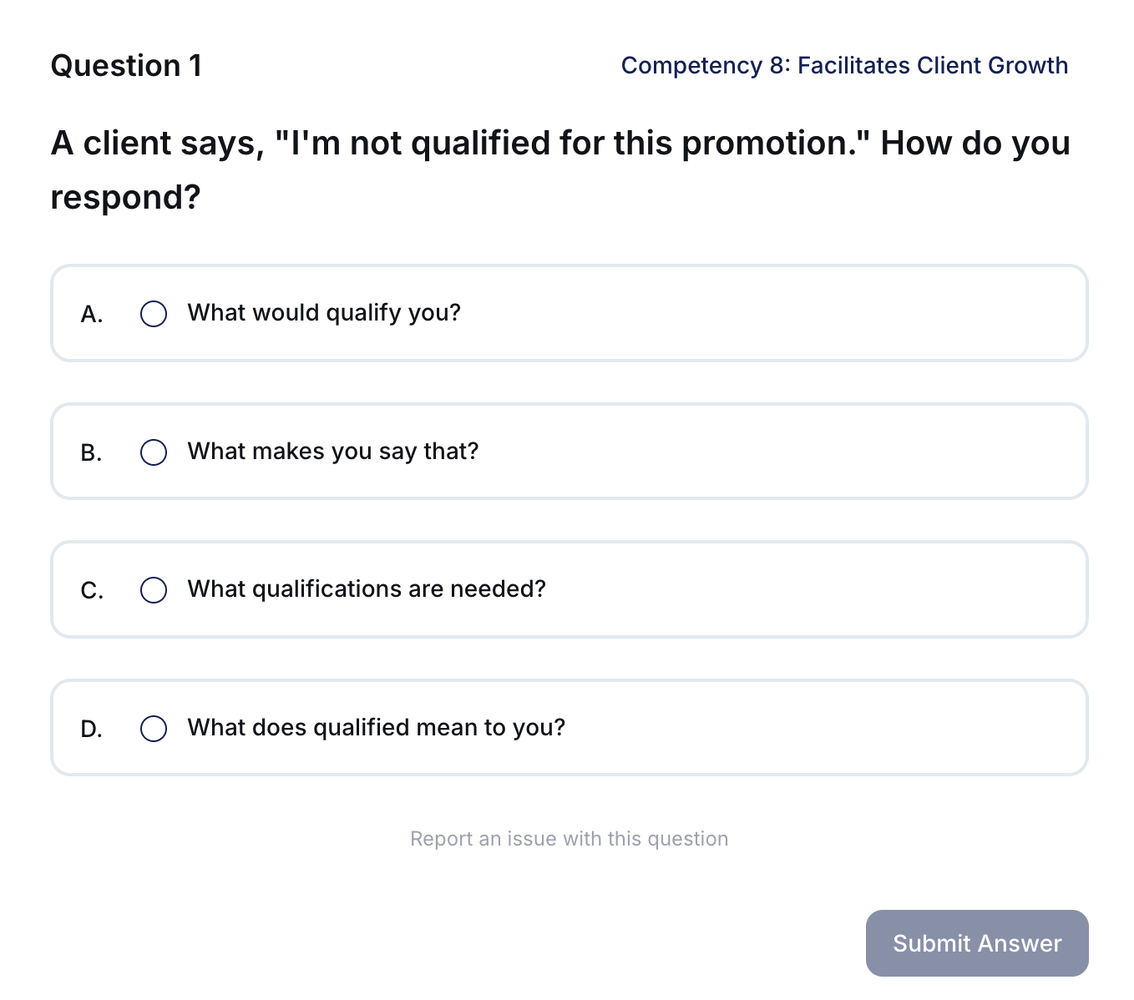Image resolution: width=1134 pixels, height=1000 pixels.
Task: Select radio button for option D
Action: click(153, 728)
